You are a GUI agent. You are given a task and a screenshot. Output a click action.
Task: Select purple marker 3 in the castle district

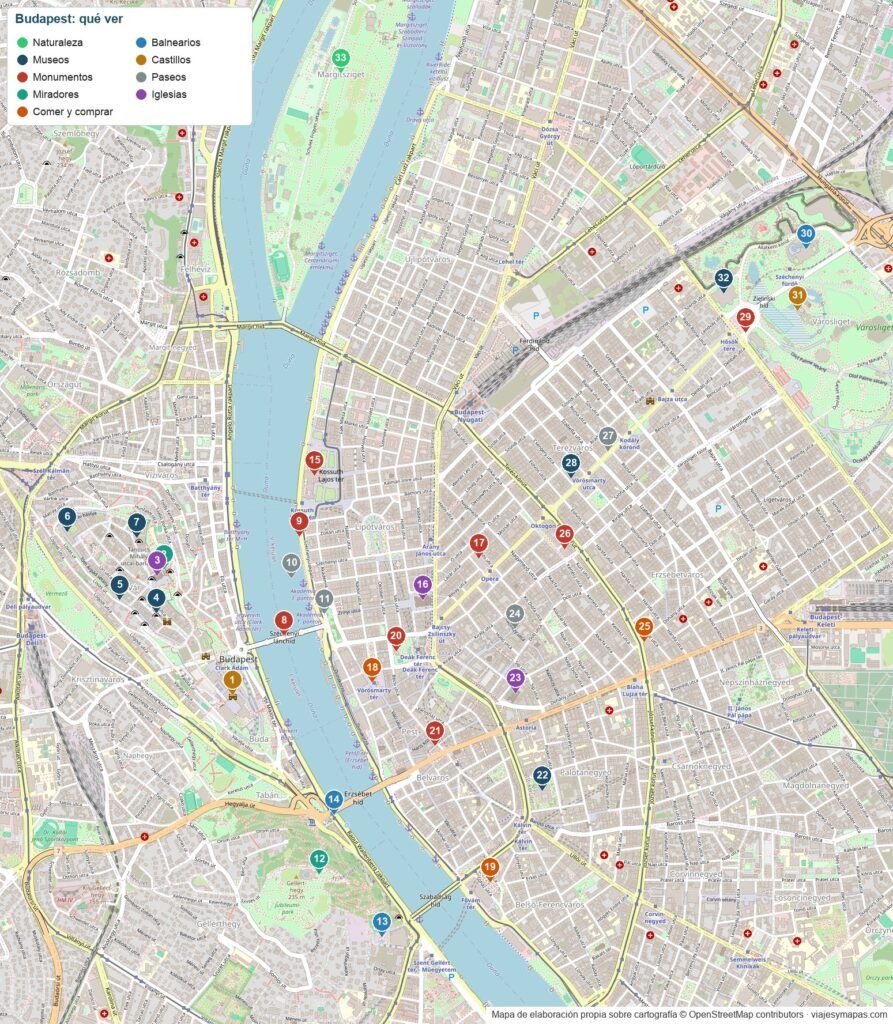tap(157, 561)
